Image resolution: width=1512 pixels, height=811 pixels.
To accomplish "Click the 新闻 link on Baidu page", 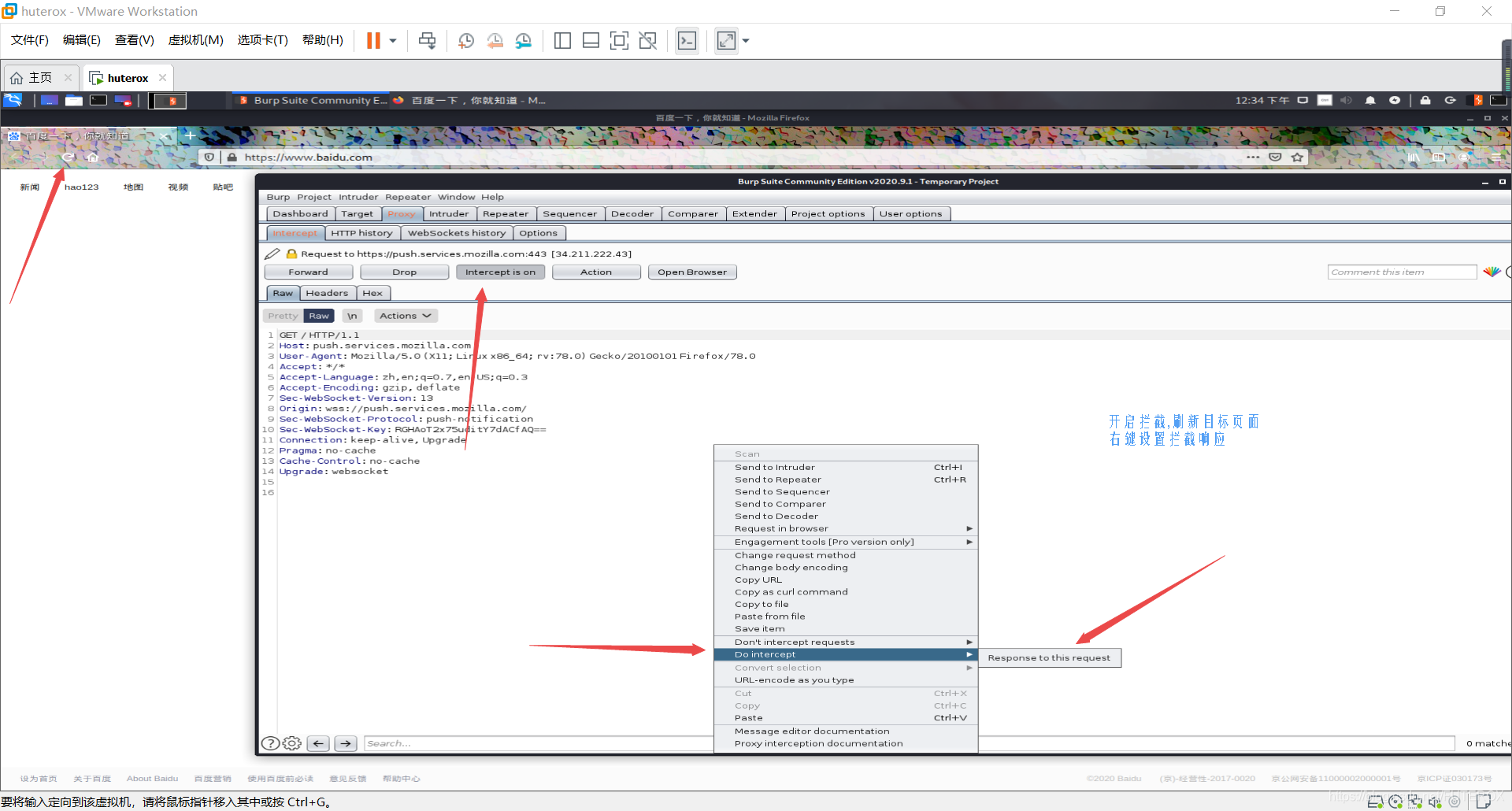I will [x=30, y=187].
